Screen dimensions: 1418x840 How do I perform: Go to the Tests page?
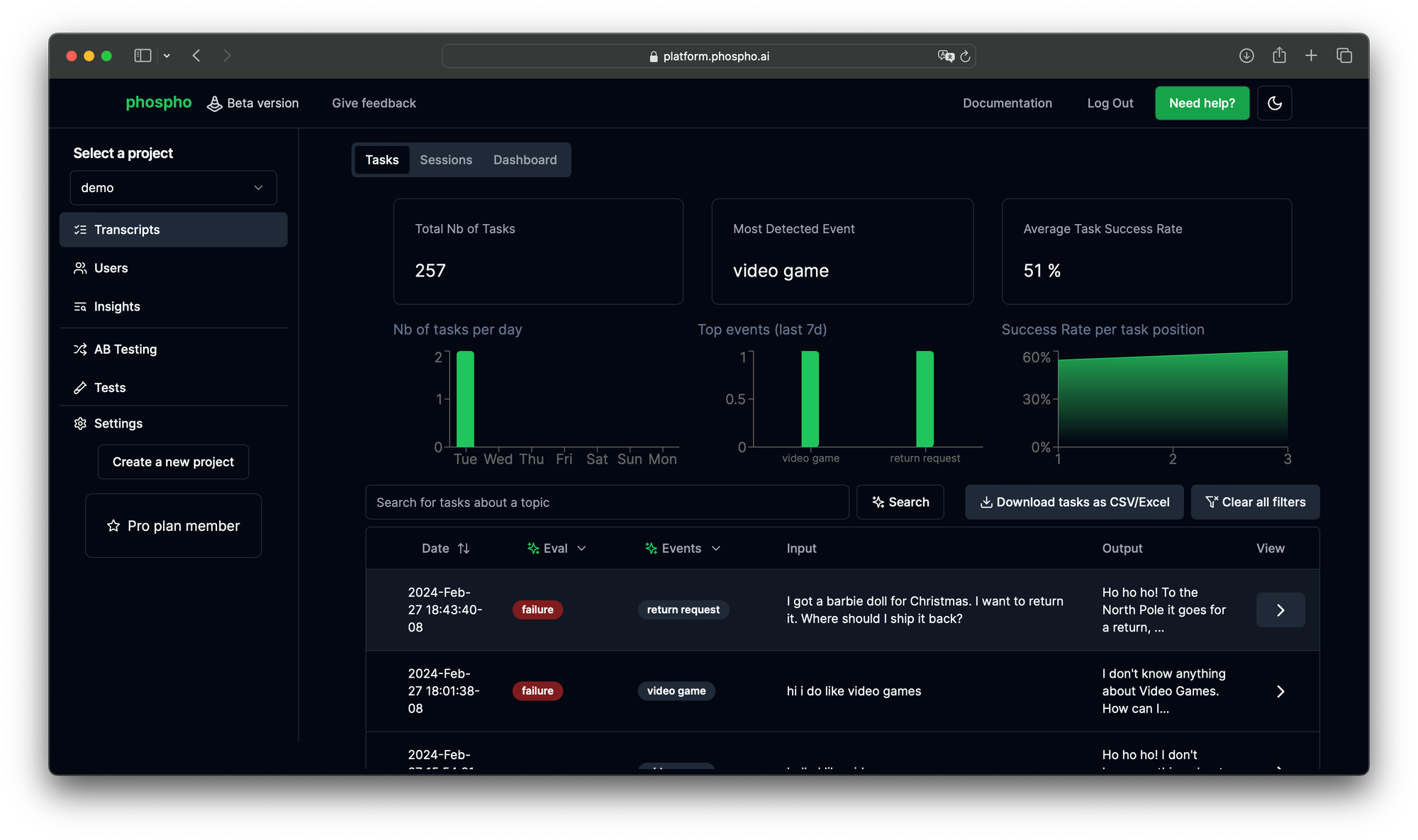click(x=109, y=387)
